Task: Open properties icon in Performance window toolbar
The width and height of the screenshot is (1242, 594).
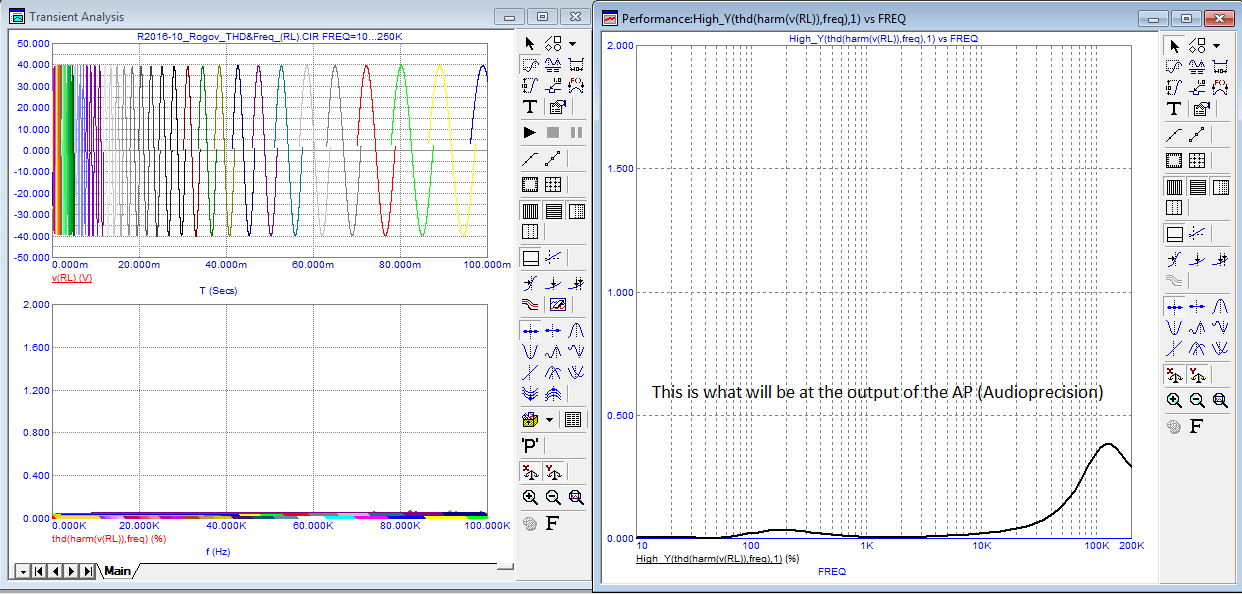Action: tap(1201, 108)
